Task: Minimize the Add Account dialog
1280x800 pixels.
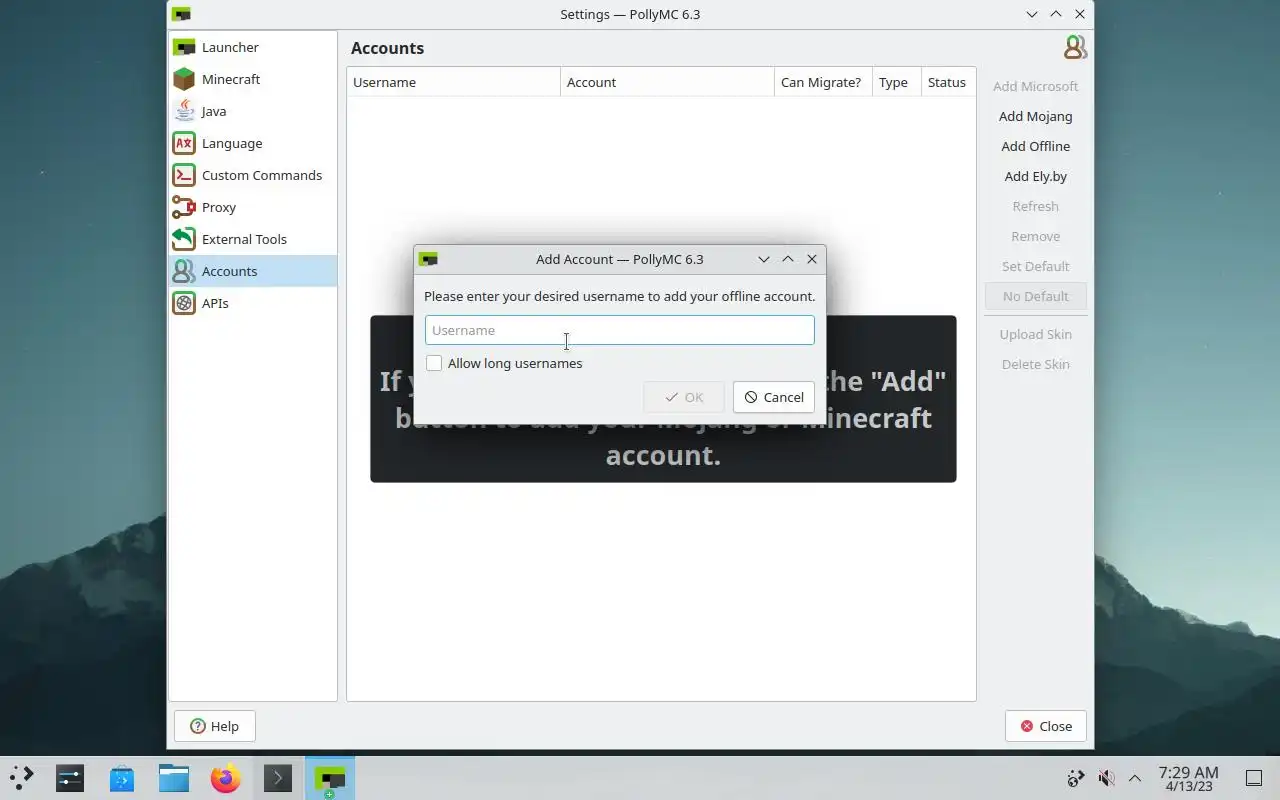Action: point(764,259)
